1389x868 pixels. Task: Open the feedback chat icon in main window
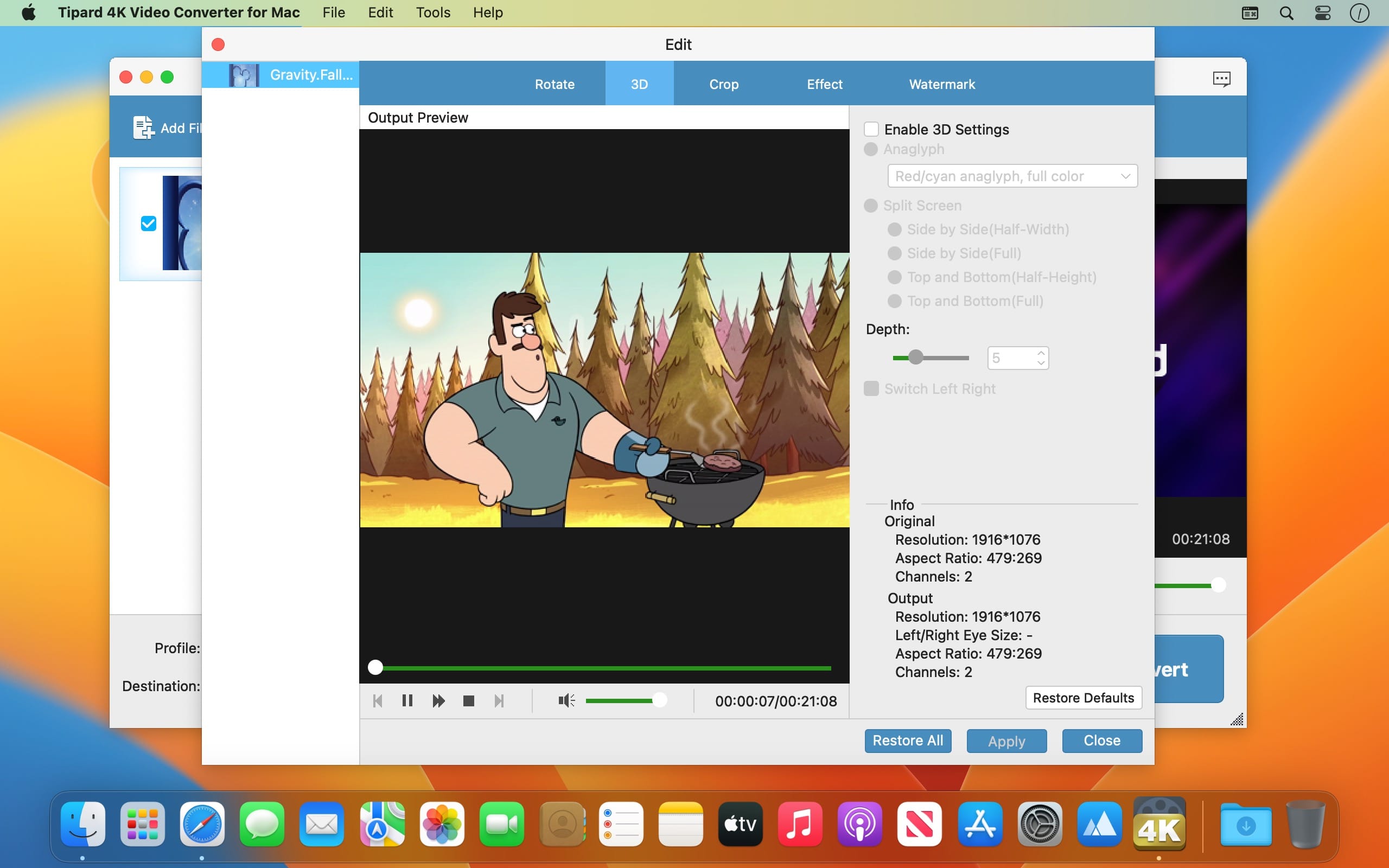pyautogui.click(x=1221, y=79)
